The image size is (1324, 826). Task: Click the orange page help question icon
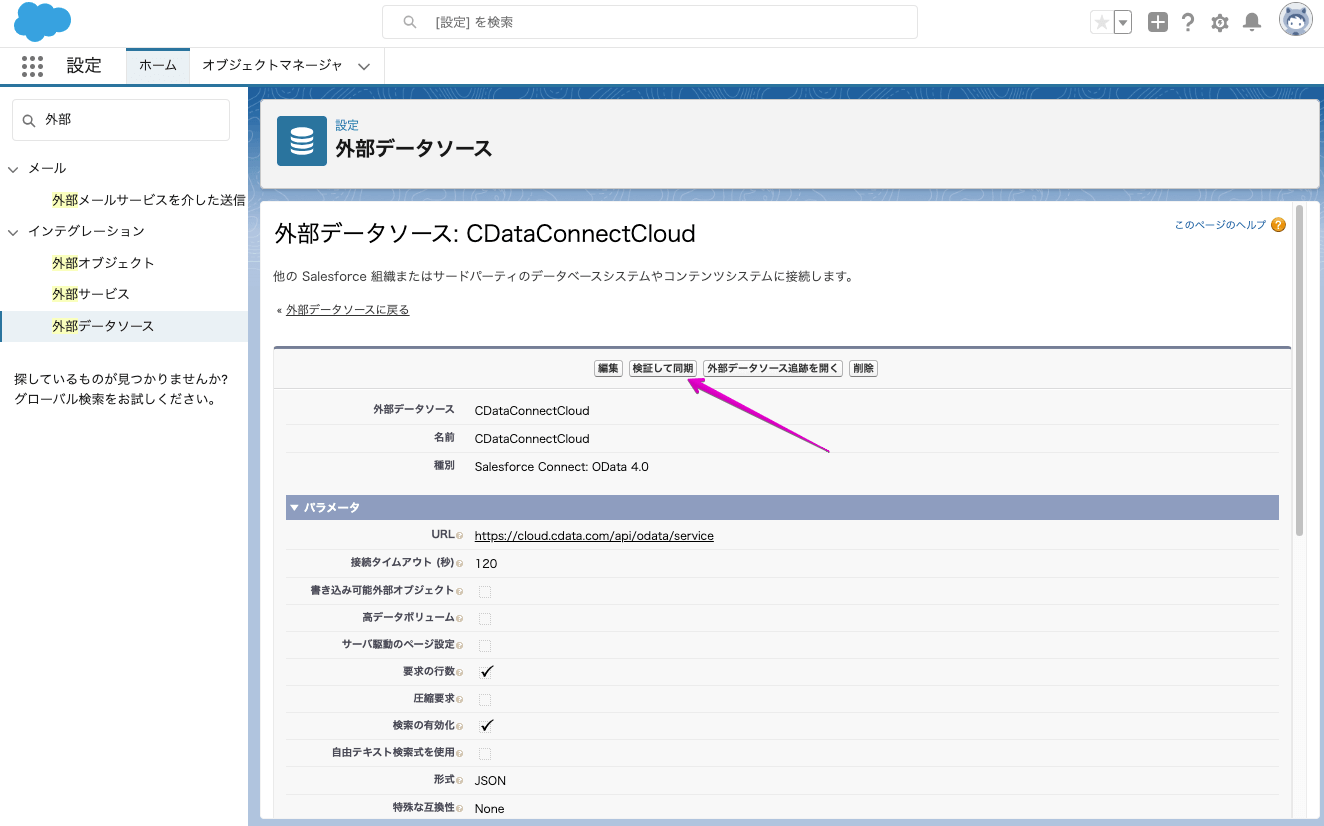1278,225
